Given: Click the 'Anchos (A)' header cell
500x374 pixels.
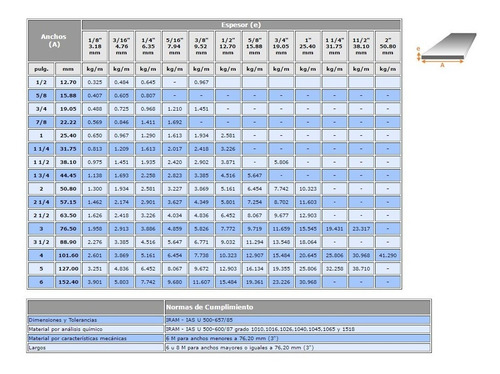Looking at the screenshot, I should [54, 40].
